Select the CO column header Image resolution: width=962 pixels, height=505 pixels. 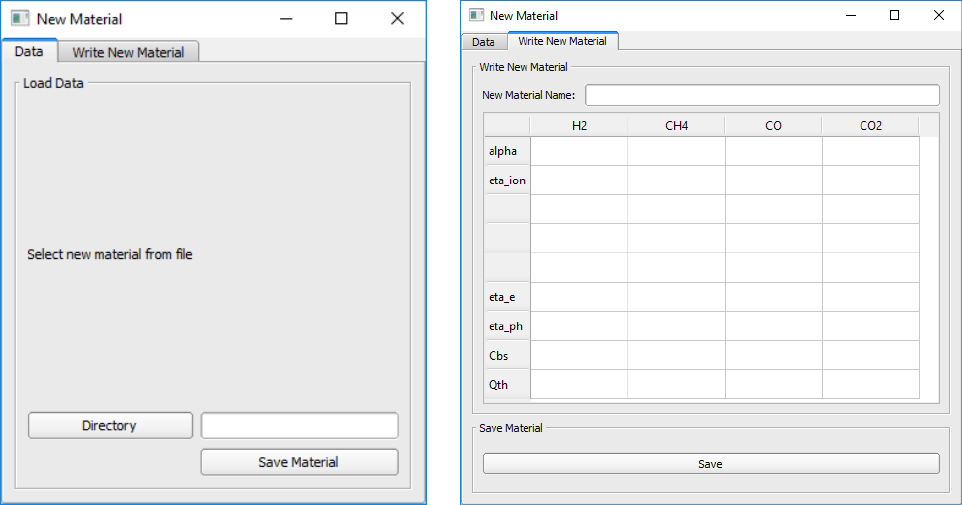pyautogui.click(x=773, y=126)
